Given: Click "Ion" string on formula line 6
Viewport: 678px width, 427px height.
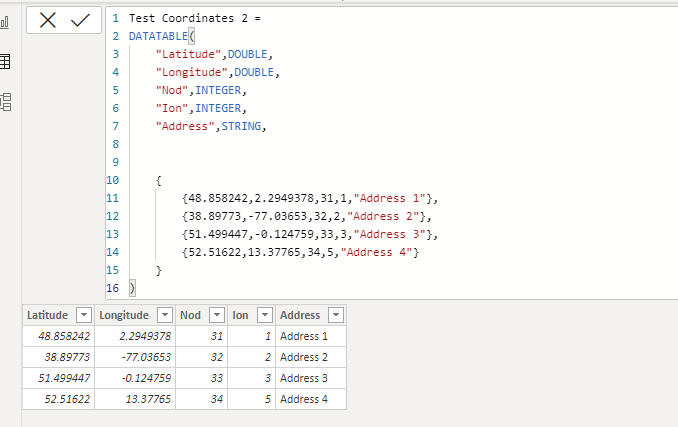Looking at the screenshot, I should pyautogui.click(x=172, y=108).
